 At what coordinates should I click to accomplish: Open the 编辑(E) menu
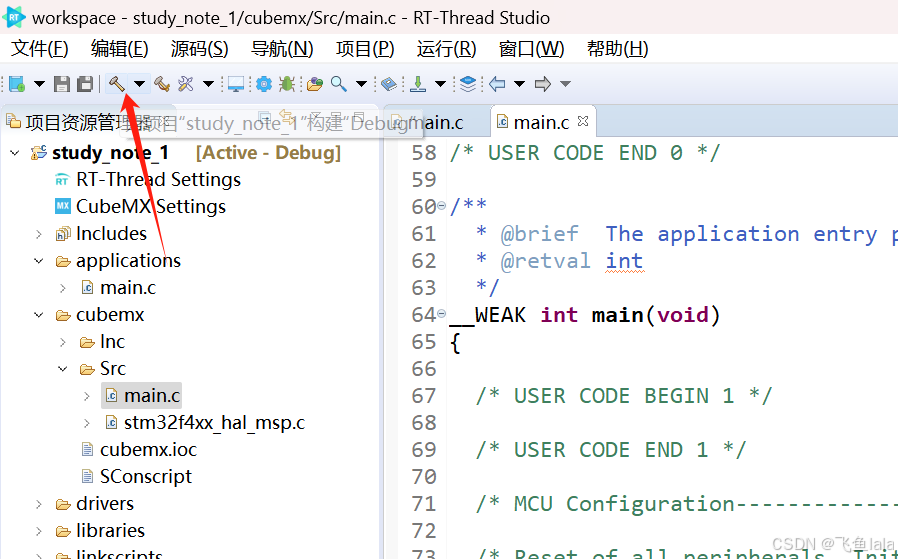tap(119, 49)
